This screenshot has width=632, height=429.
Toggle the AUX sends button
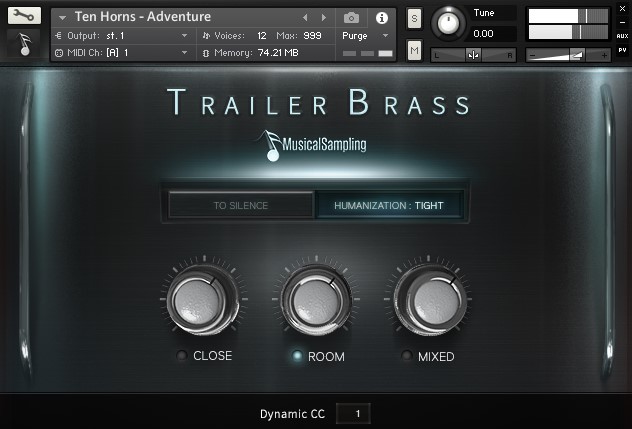(622, 36)
